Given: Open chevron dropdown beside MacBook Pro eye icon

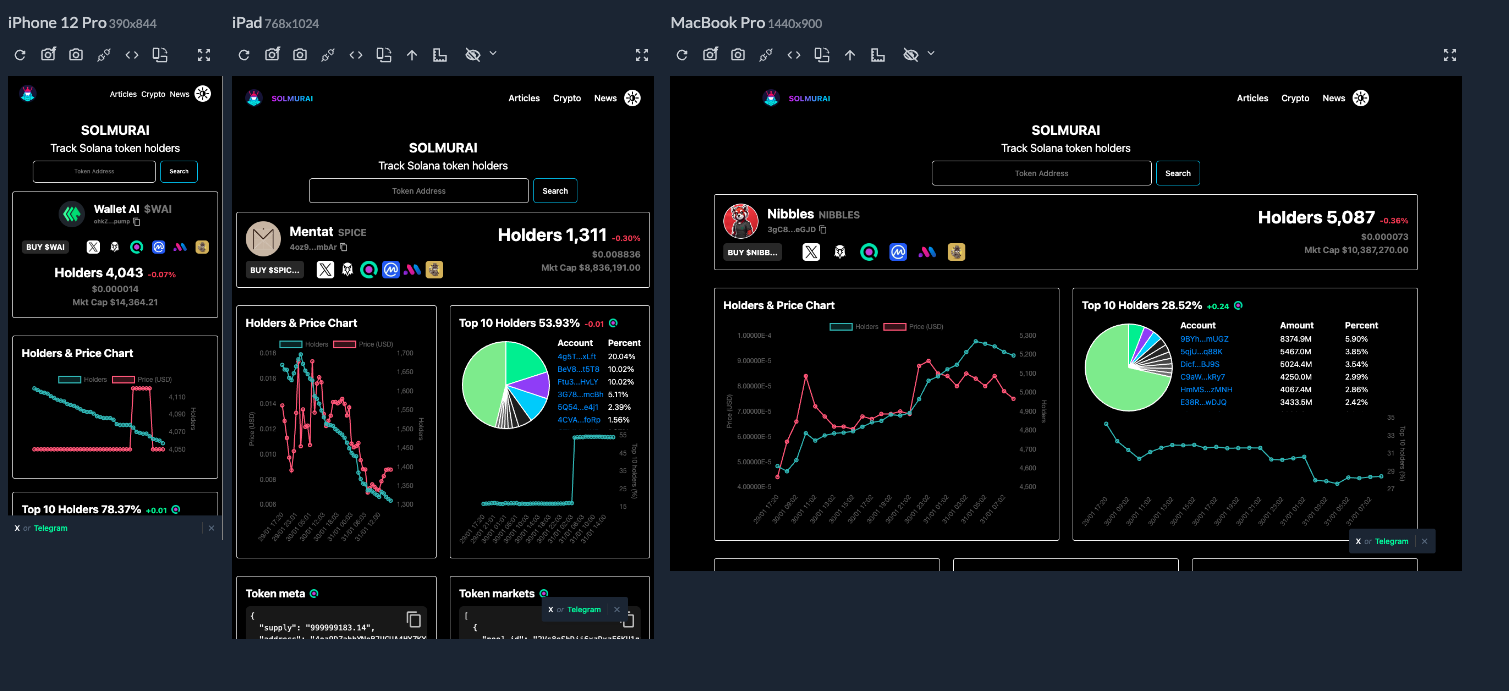Looking at the screenshot, I should [931, 53].
